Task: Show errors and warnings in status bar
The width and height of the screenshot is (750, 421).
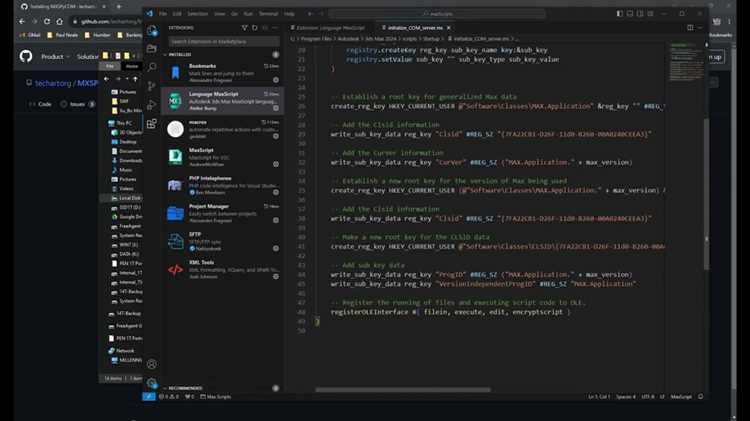Action: [169, 397]
